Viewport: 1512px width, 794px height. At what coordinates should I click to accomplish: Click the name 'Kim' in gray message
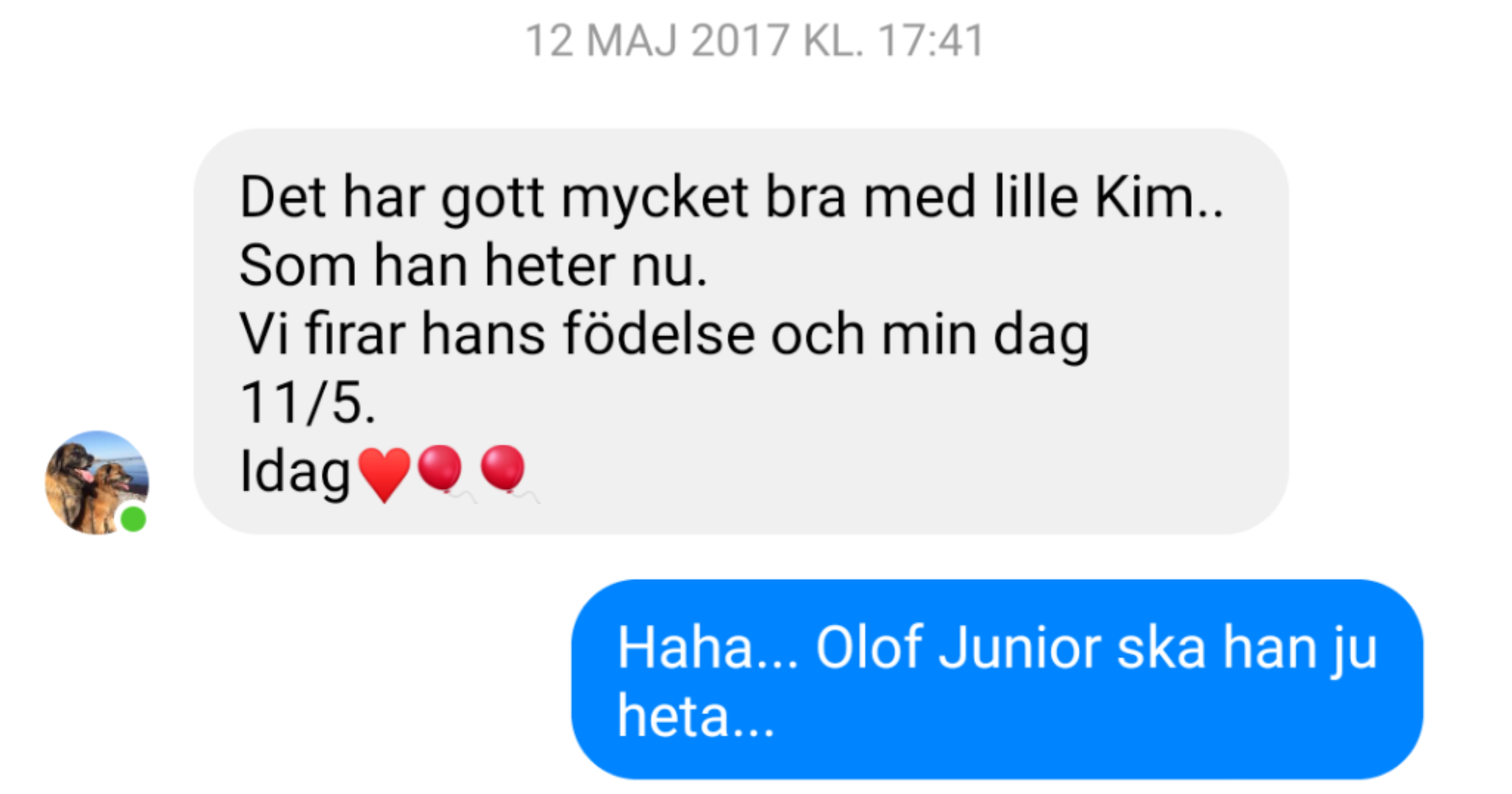(1146, 197)
